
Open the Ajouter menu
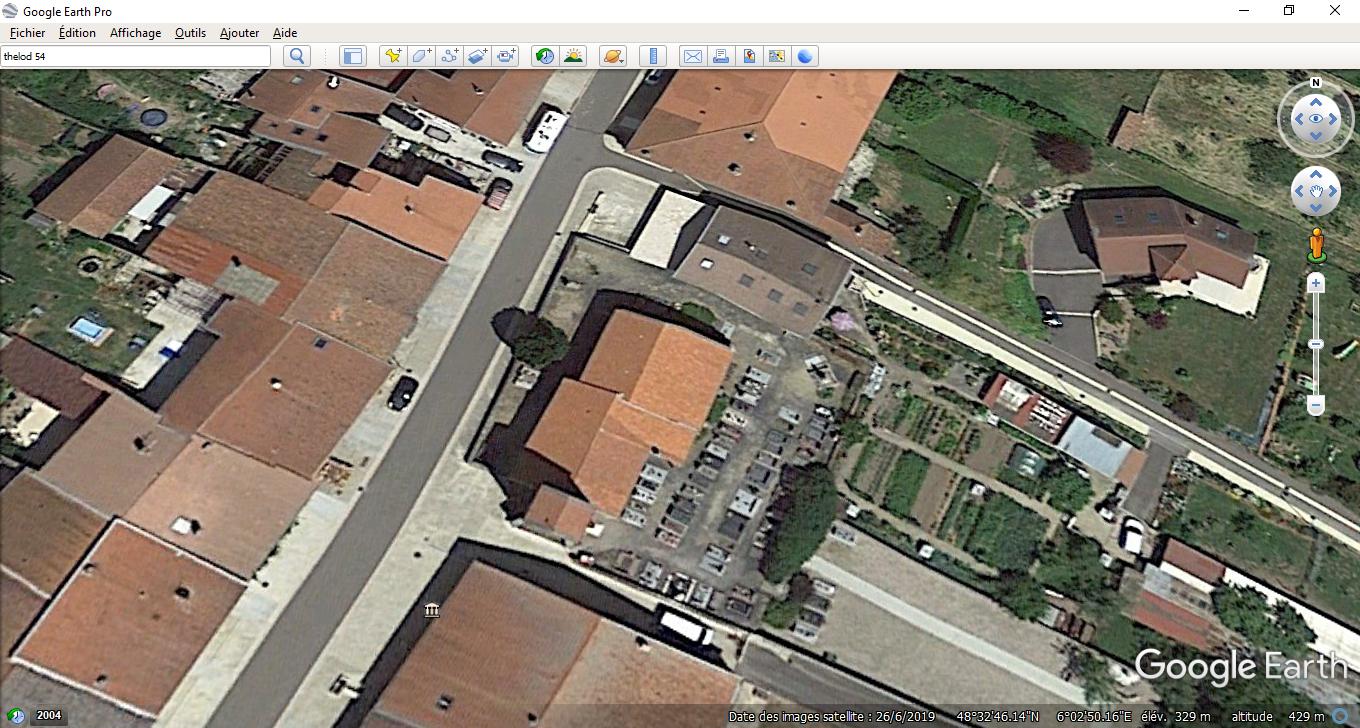pos(239,33)
